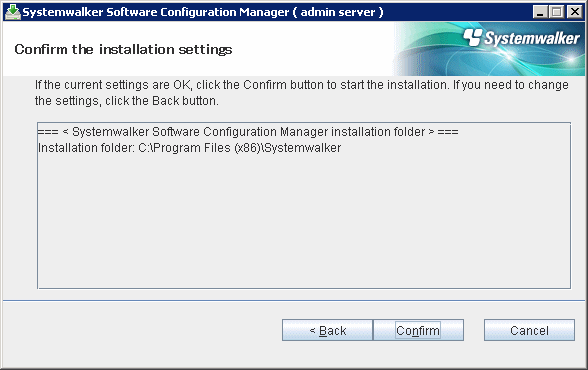Click the installer icon in title bar
This screenshot has height=370, width=588.
pyautogui.click(x=13, y=12)
